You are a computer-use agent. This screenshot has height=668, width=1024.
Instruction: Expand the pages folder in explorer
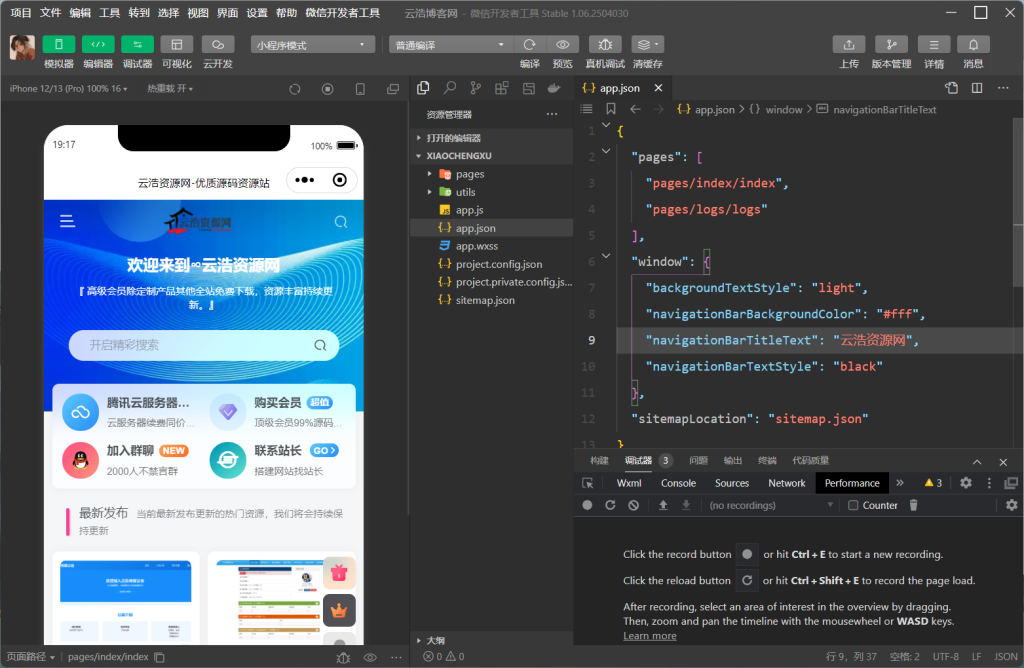[469, 174]
